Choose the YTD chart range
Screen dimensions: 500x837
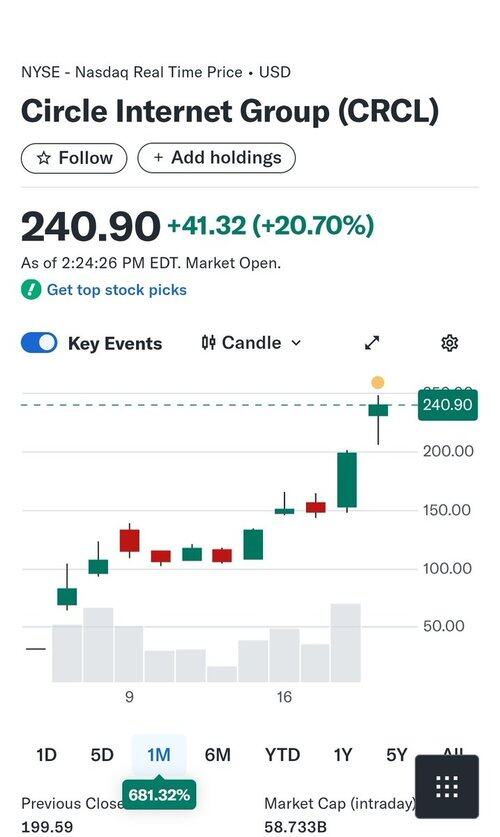click(x=282, y=755)
